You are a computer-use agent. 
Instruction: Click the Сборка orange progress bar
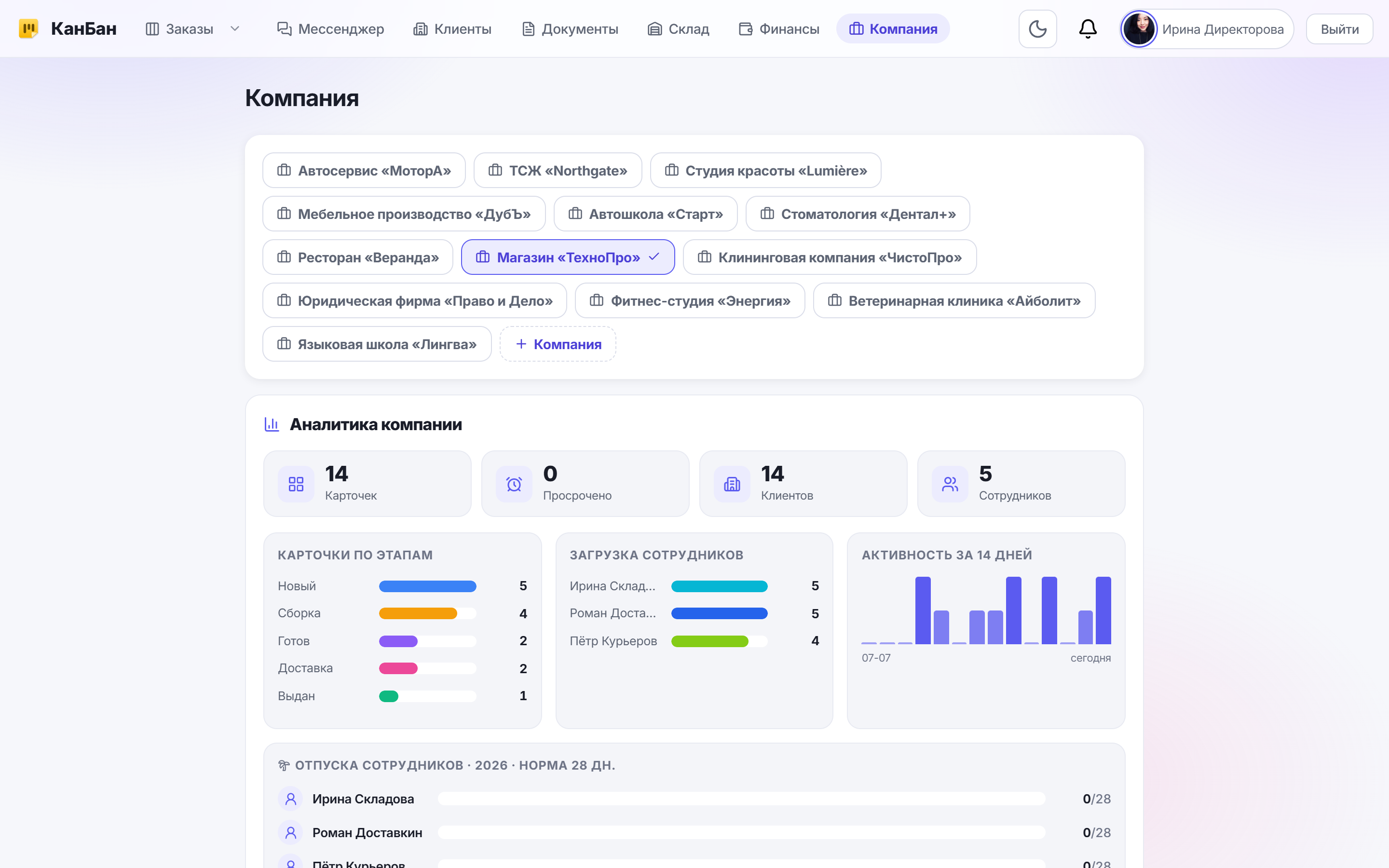point(428,613)
